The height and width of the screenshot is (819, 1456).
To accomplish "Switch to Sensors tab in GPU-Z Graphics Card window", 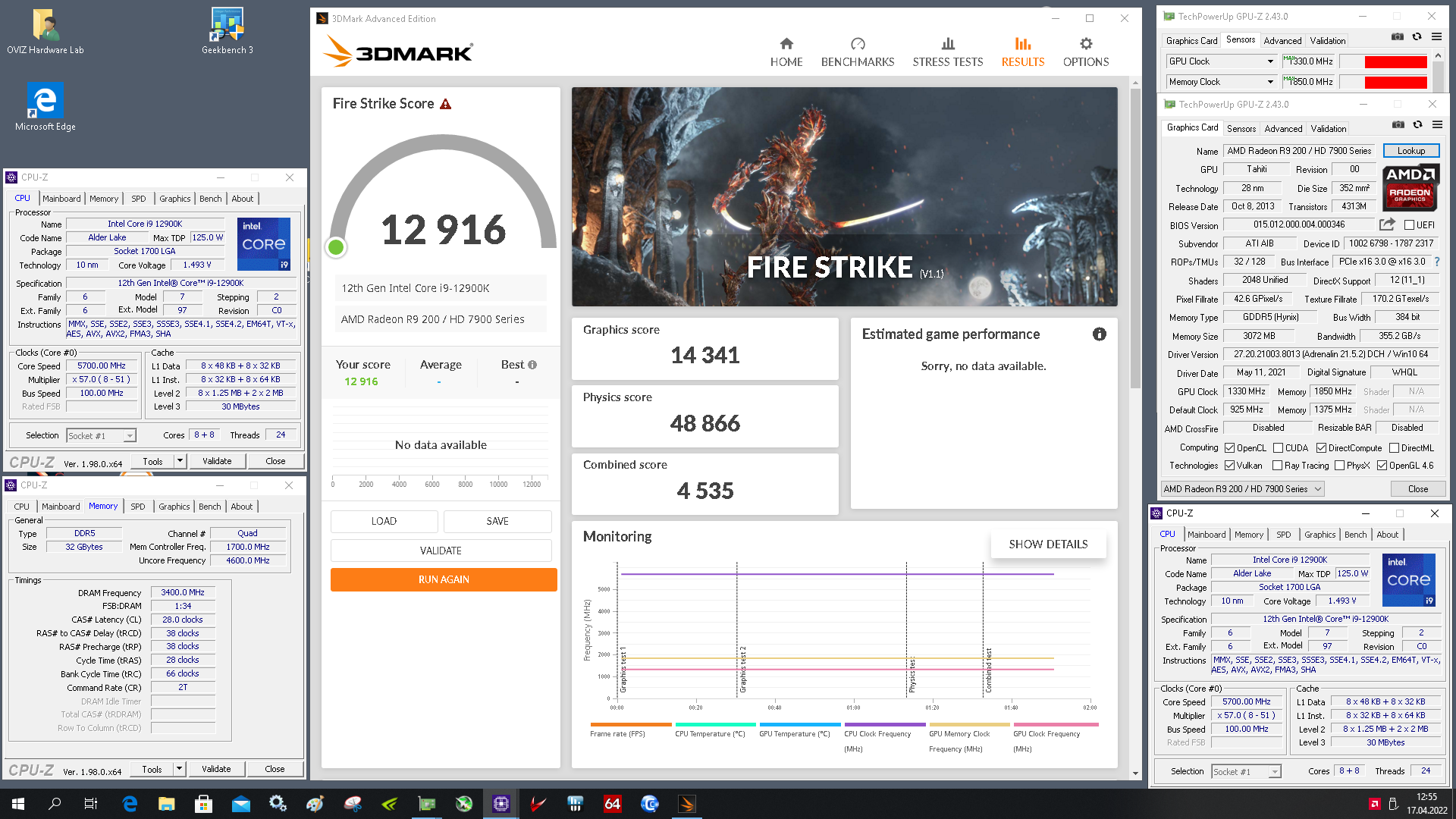I will pos(1241,129).
